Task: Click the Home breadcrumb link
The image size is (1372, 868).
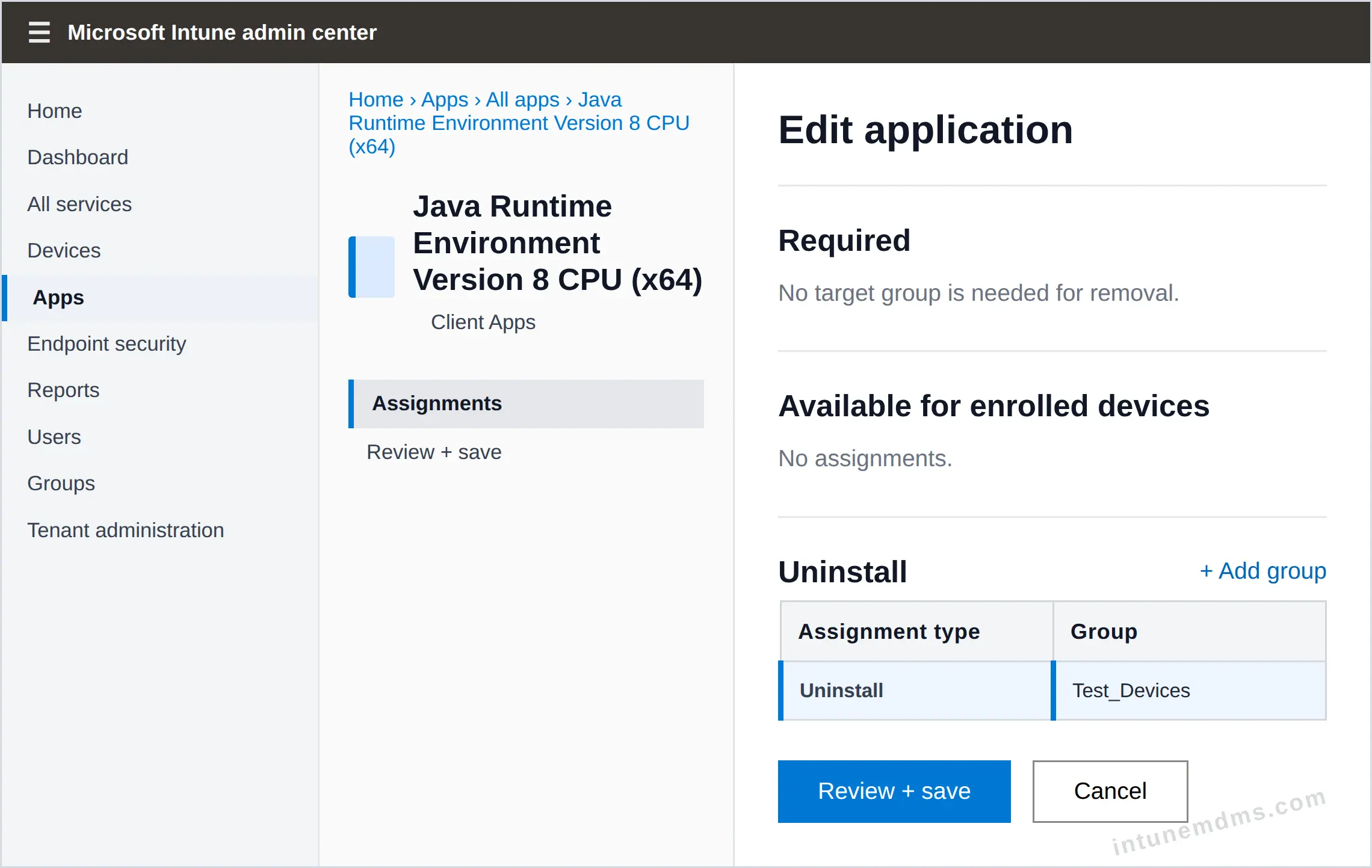Action: 376,99
